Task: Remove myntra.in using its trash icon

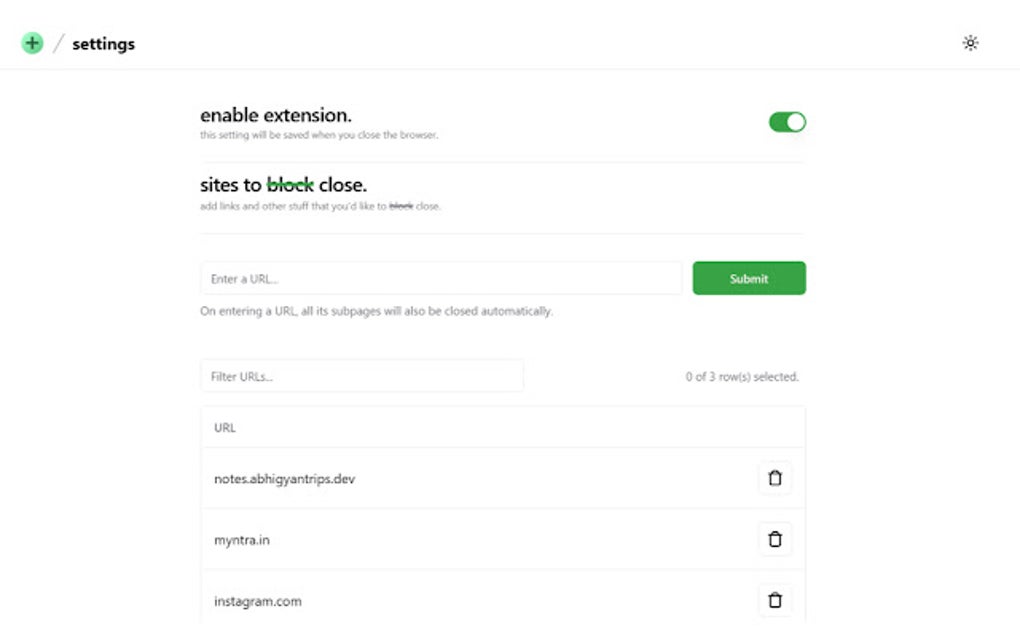Action: click(x=774, y=539)
